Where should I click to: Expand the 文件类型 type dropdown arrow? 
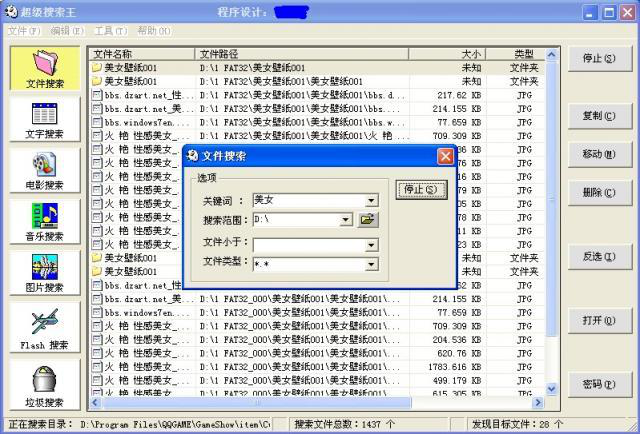[x=371, y=264]
